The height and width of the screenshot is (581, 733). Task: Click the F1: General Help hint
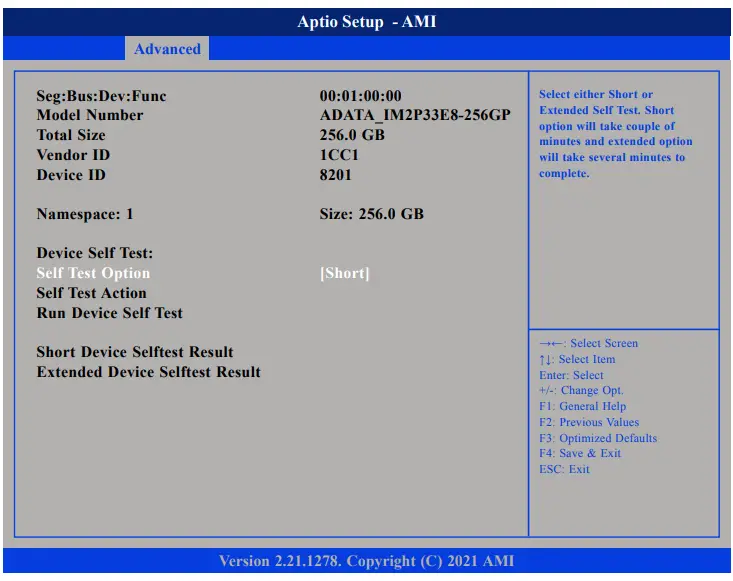click(582, 406)
